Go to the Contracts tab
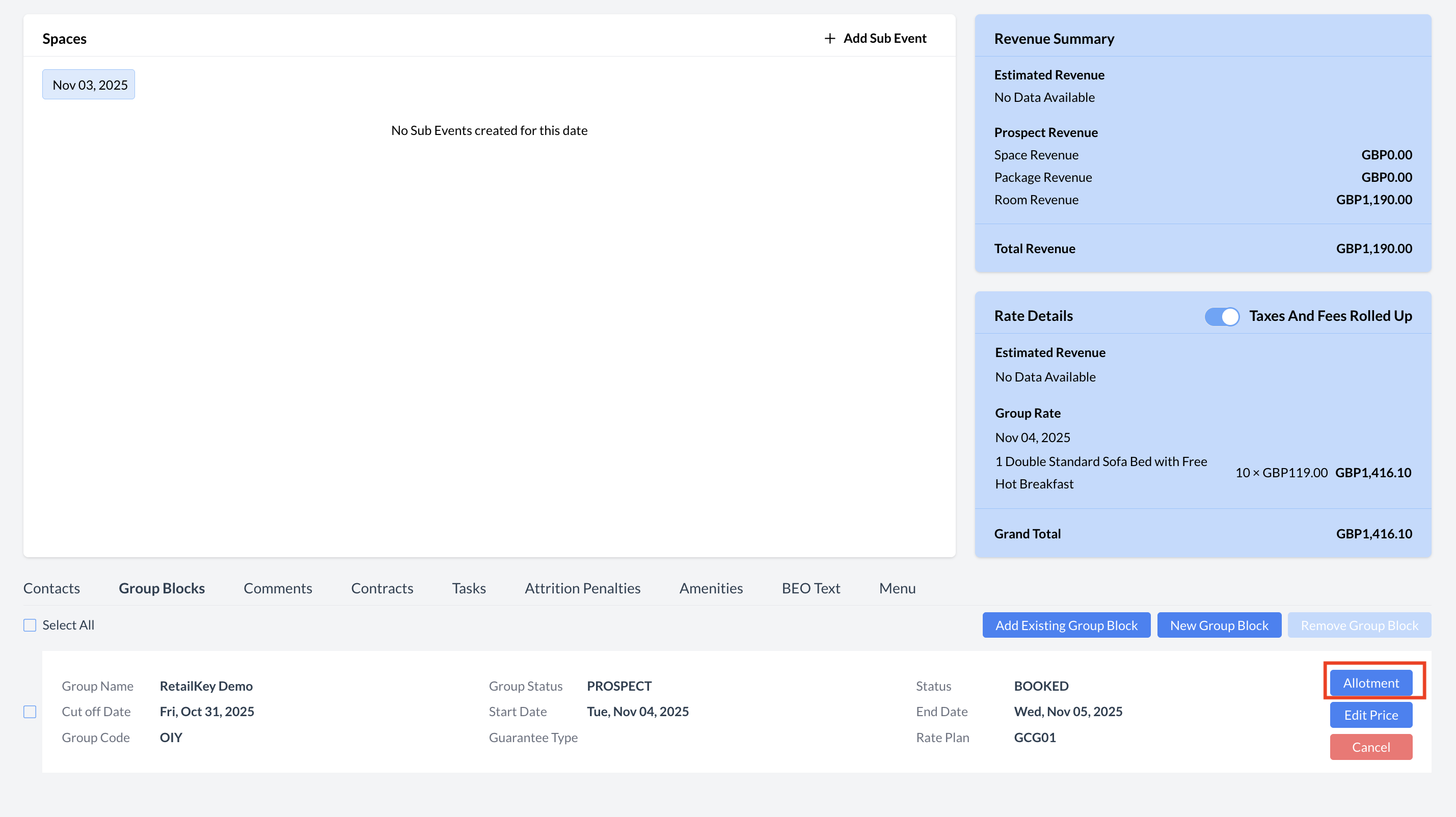Viewport: 1456px width, 817px height. (382, 588)
